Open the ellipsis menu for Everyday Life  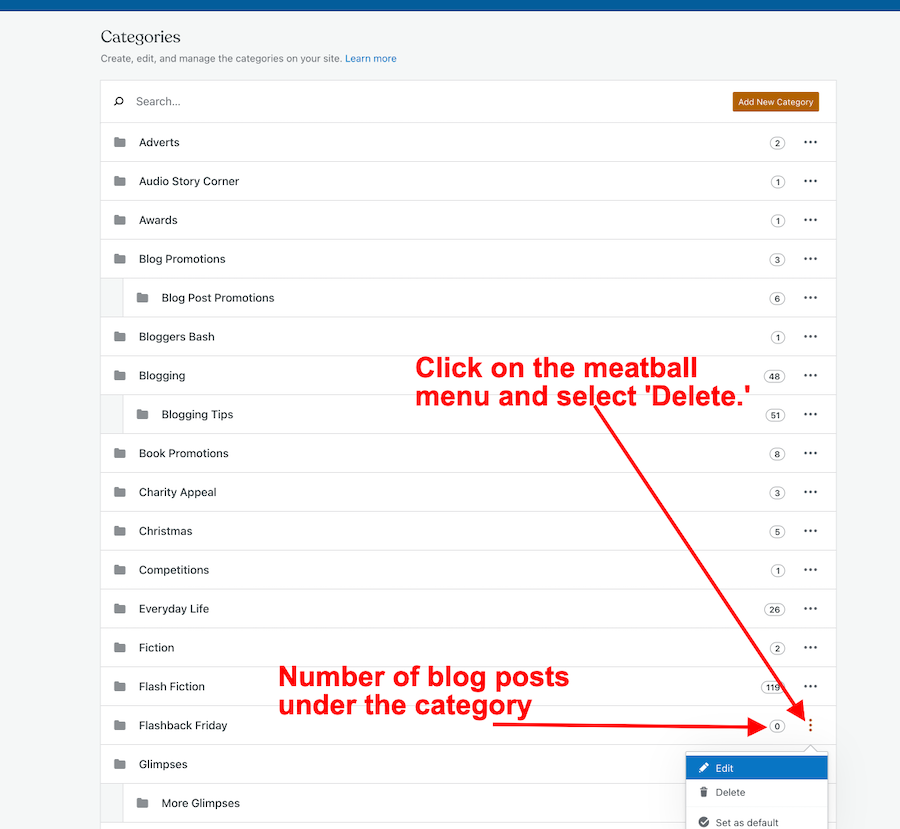coord(810,609)
